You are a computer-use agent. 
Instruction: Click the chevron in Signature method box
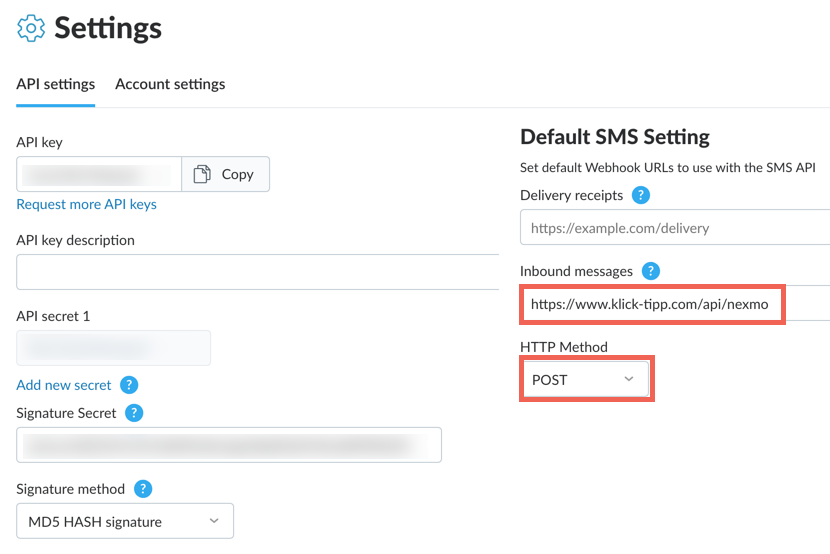coord(214,521)
